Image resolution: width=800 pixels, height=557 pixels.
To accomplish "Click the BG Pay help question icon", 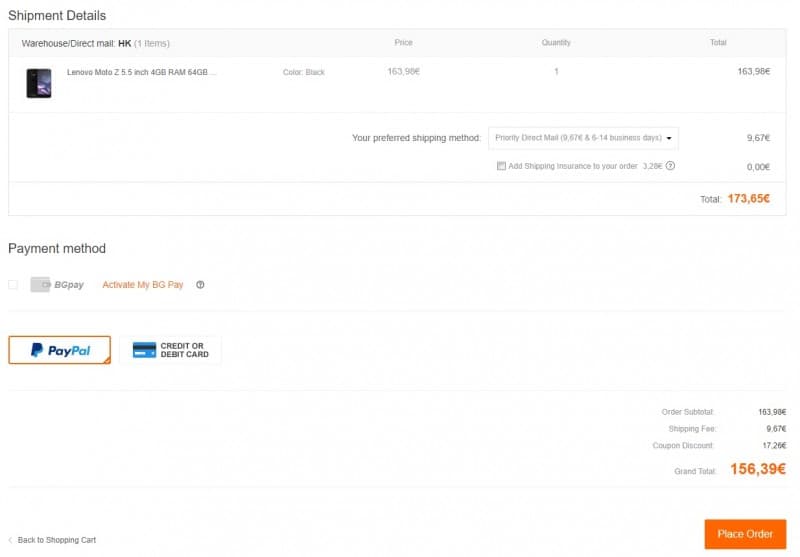I will point(201,285).
